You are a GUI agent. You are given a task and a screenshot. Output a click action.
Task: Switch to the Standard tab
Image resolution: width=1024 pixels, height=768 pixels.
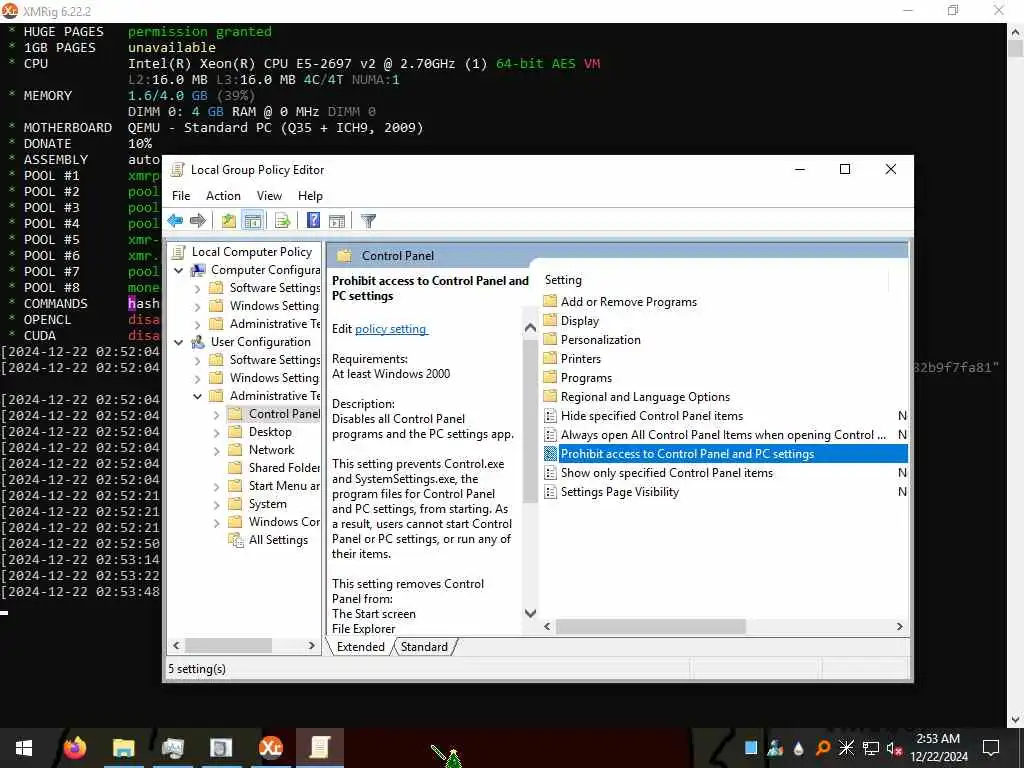pyautogui.click(x=424, y=647)
